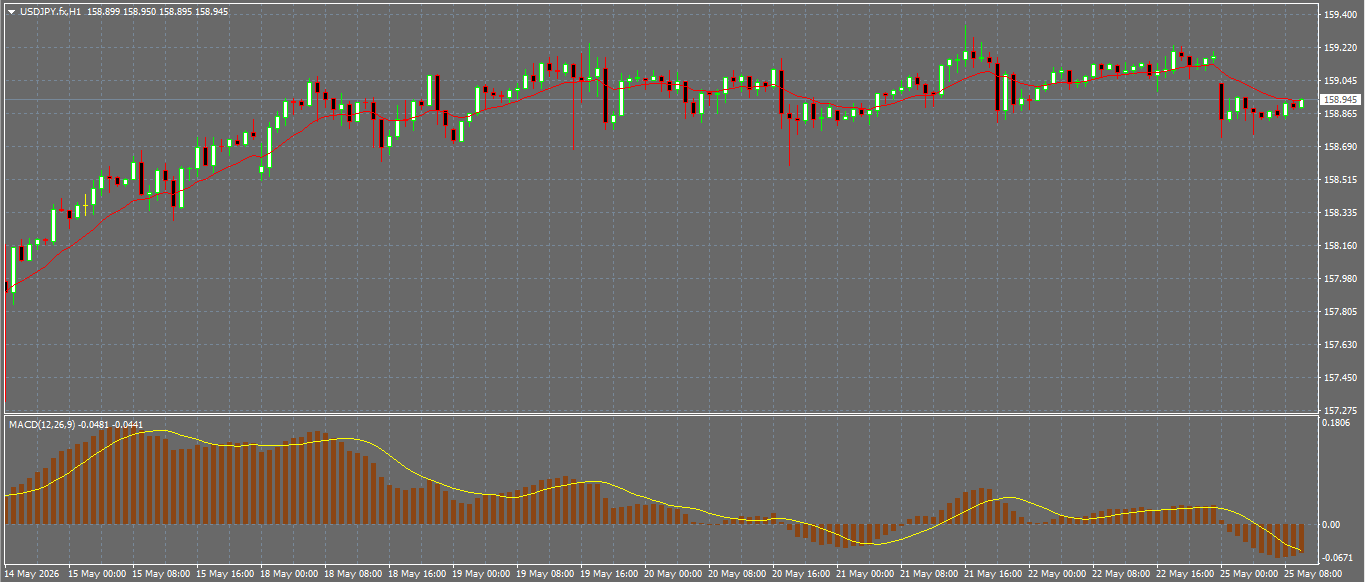The height and width of the screenshot is (582, 1366).
Task: Click the 18 May 16:00 time label
Action: [x=416, y=575]
